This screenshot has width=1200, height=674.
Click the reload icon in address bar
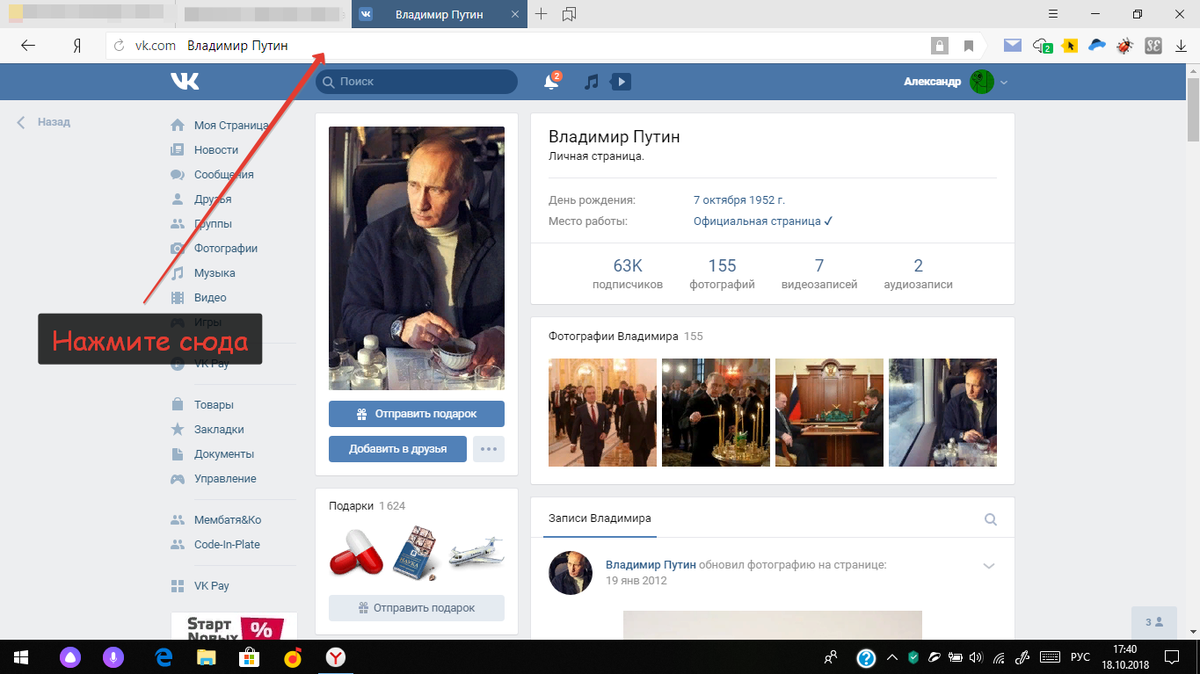(119, 45)
